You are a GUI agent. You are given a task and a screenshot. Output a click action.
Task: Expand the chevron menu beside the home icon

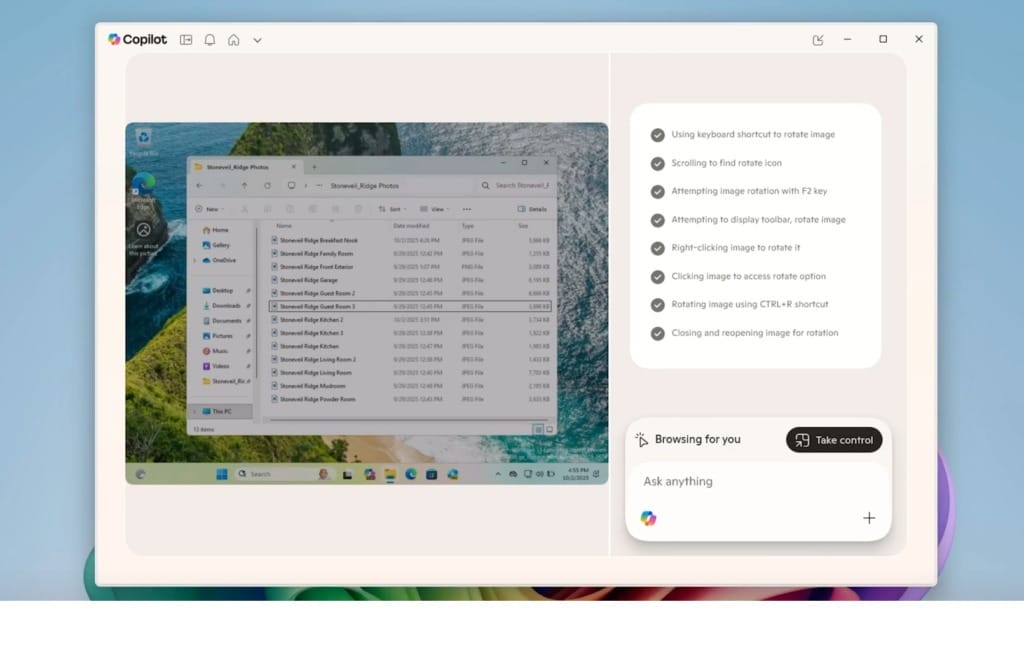[257, 40]
